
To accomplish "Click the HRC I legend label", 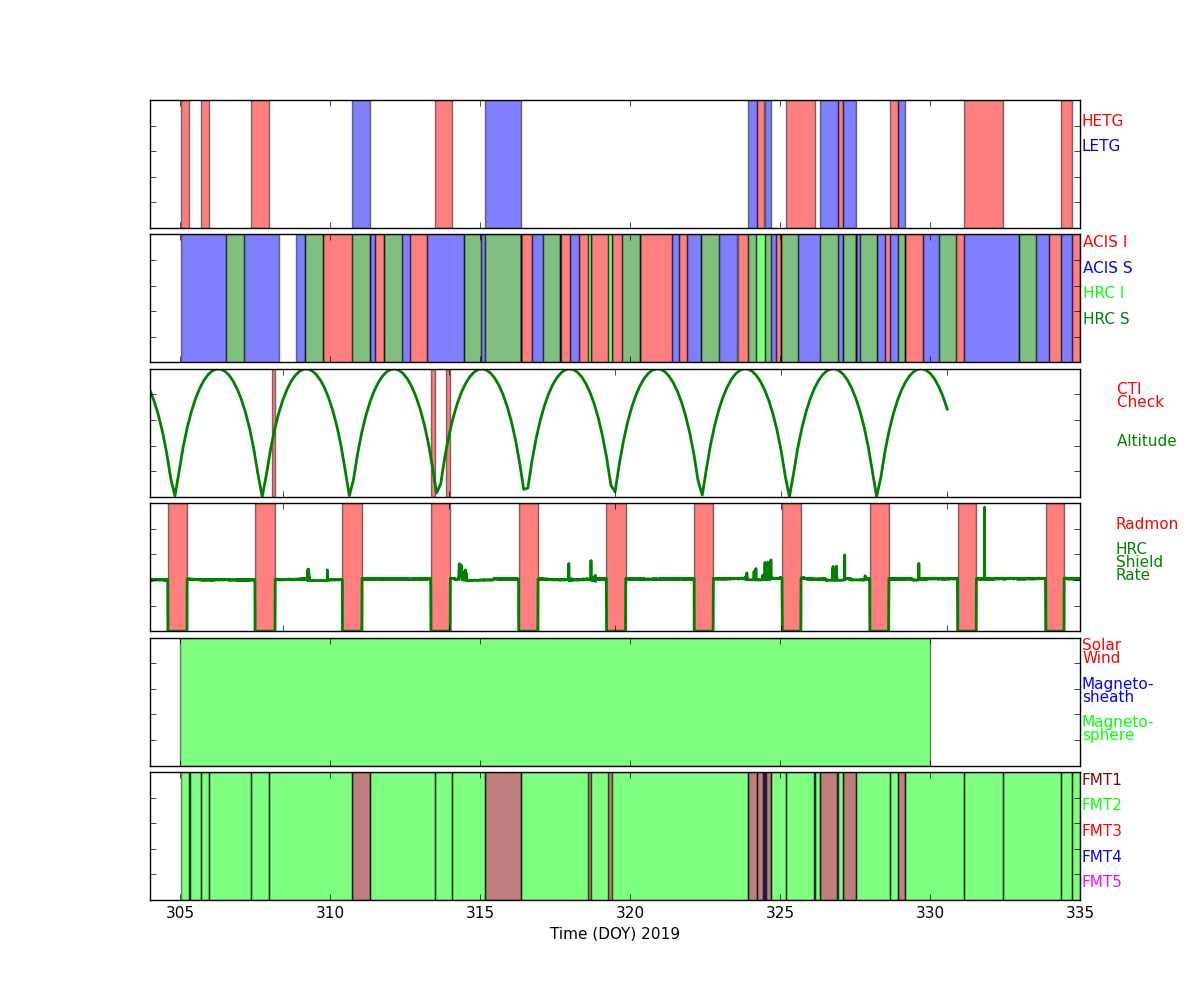I will pyautogui.click(x=1104, y=293).
